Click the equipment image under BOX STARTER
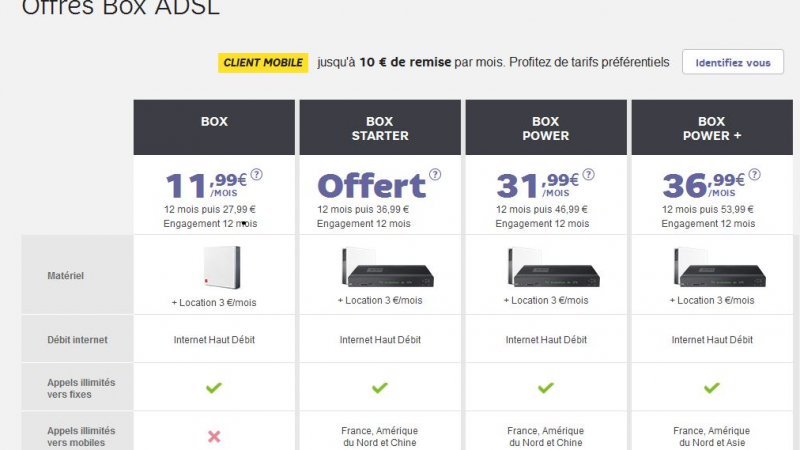 click(379, 267)
